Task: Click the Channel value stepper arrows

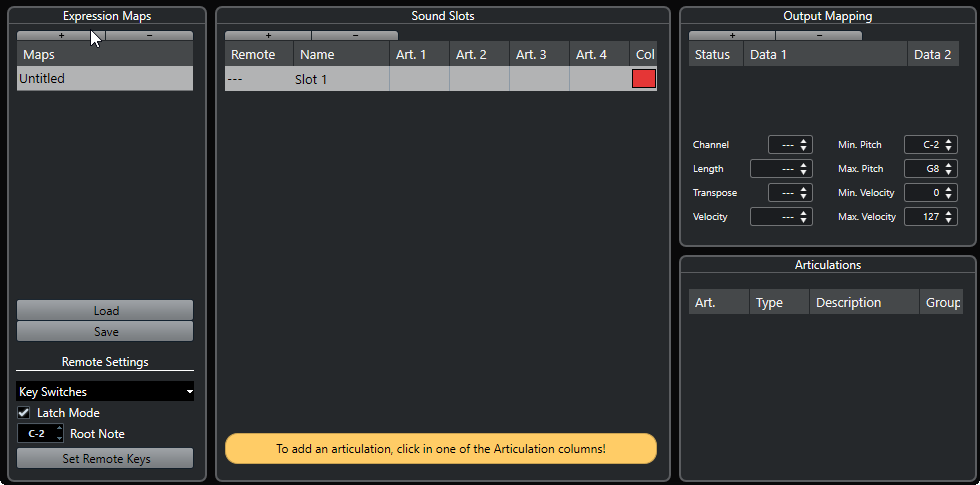Action: [x=804, y=145]
